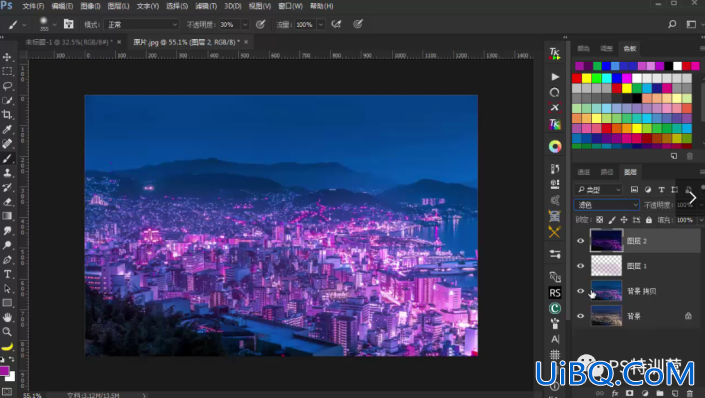Toggle visibility of 背景 layer
Image resolution: width=705 pixels, height=398 pixels.
pyautogui.click(x=580, y=316)
